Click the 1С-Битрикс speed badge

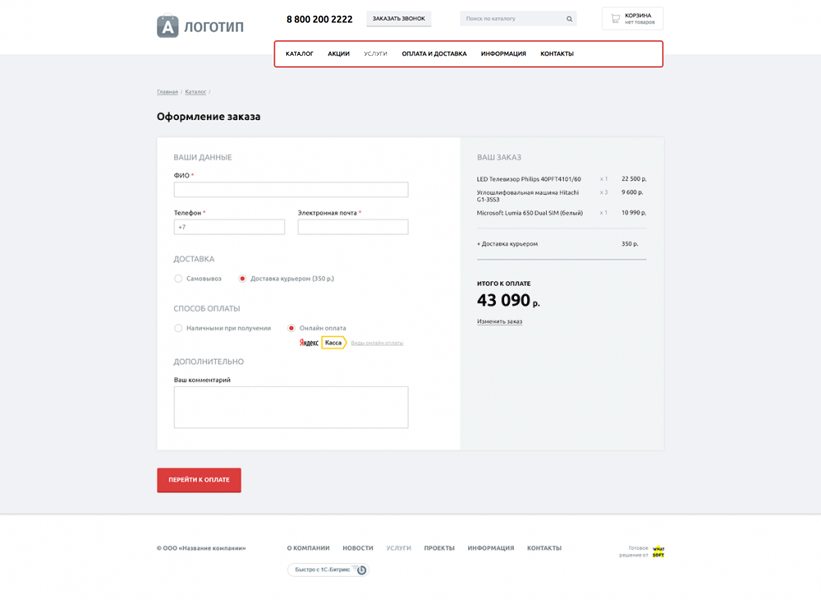(328, 570)
